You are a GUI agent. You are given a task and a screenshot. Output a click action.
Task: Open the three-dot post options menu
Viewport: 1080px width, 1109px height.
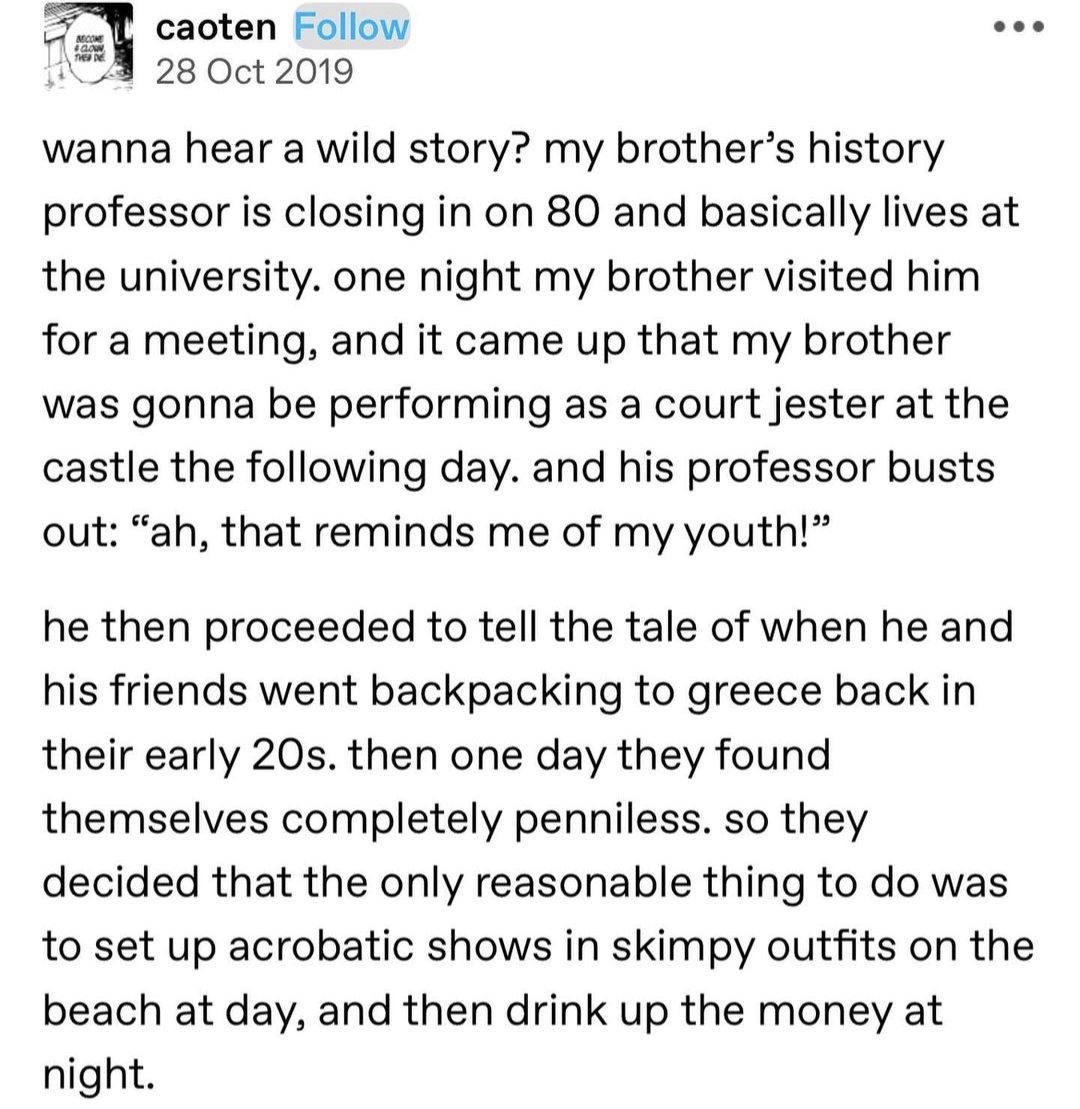click(1018, 27)
